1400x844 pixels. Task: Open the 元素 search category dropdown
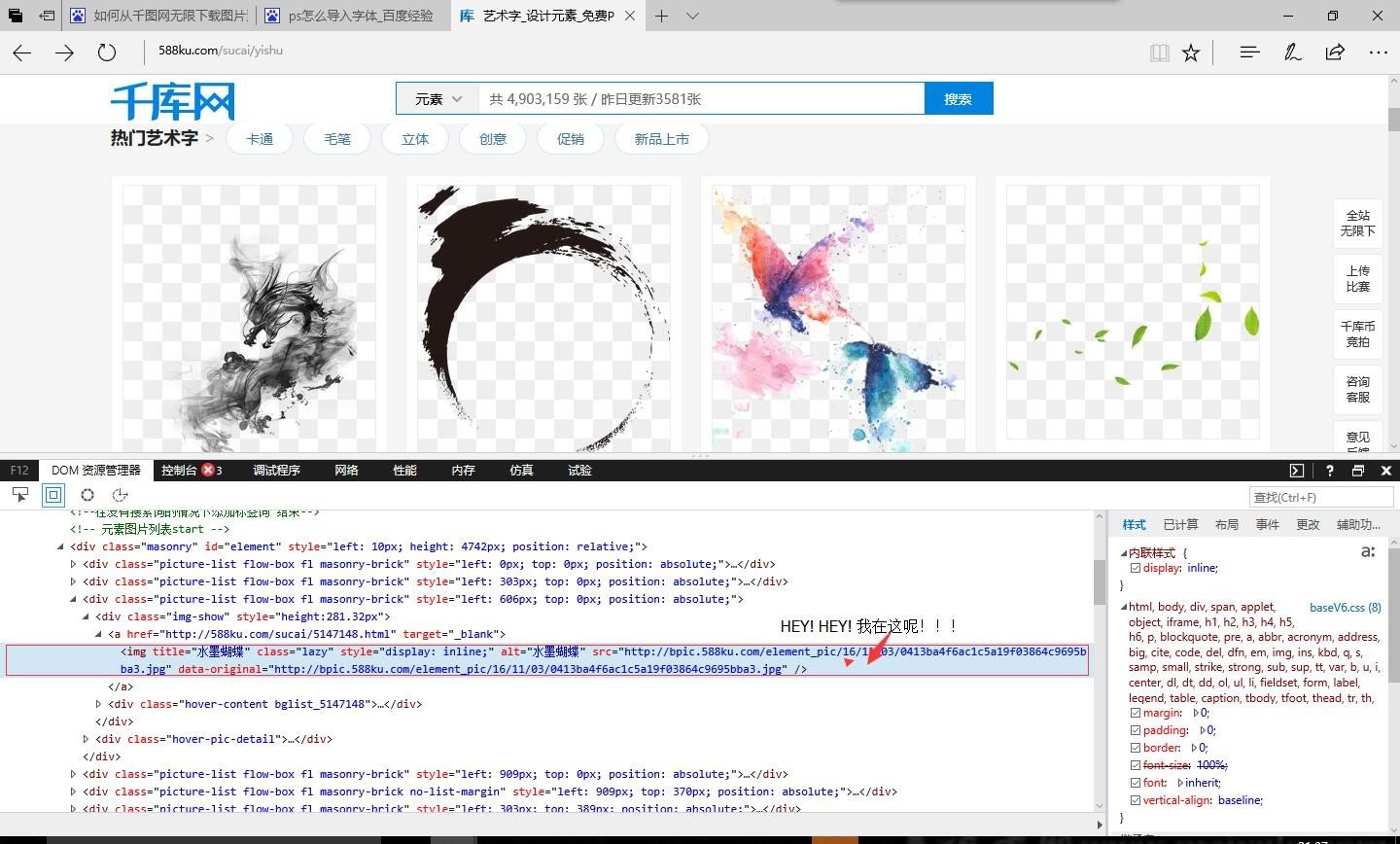(437, 99)
